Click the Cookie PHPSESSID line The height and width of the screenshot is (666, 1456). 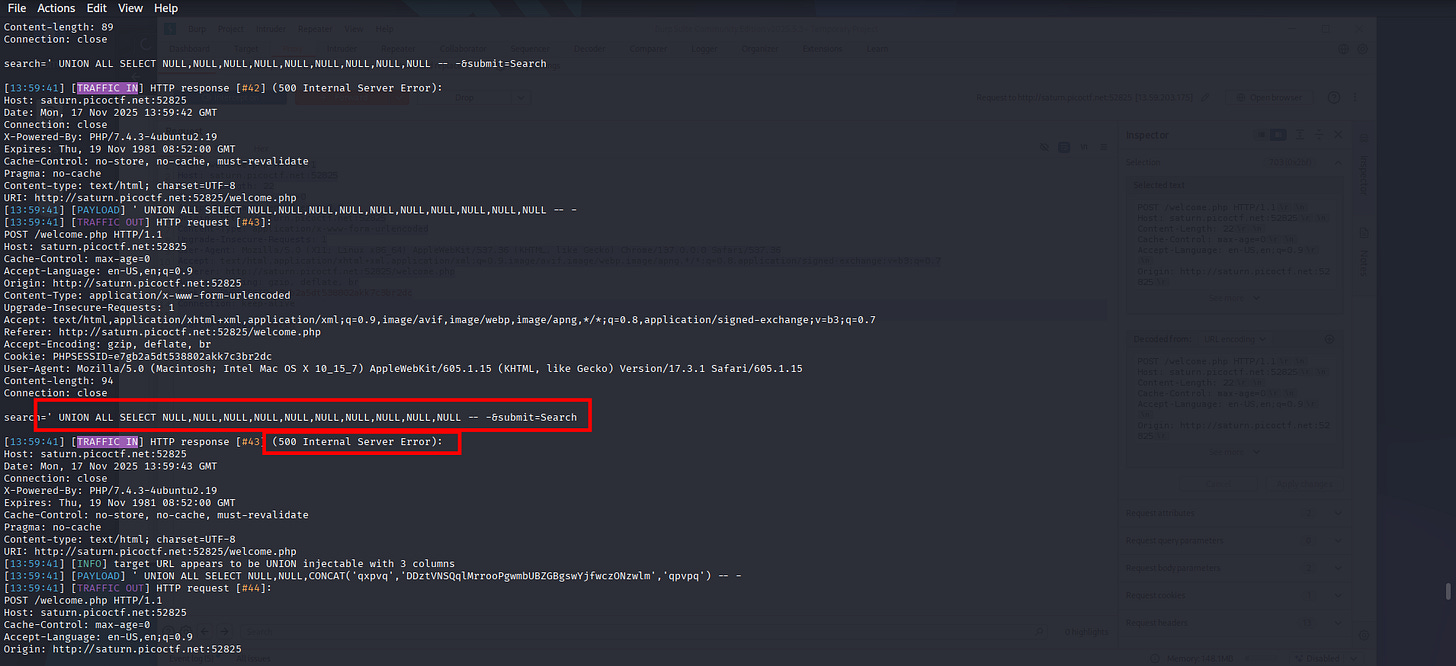pyautogui.click(x=137, y=356)
